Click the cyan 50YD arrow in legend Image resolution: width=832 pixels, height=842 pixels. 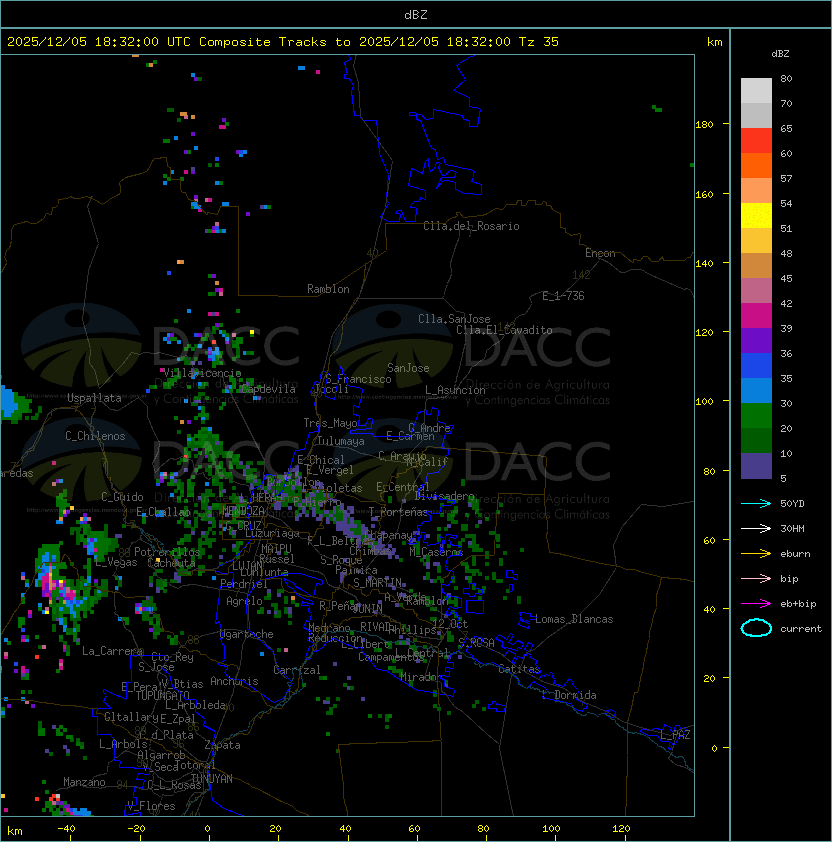pyautogui.click(x=756, y=504)
